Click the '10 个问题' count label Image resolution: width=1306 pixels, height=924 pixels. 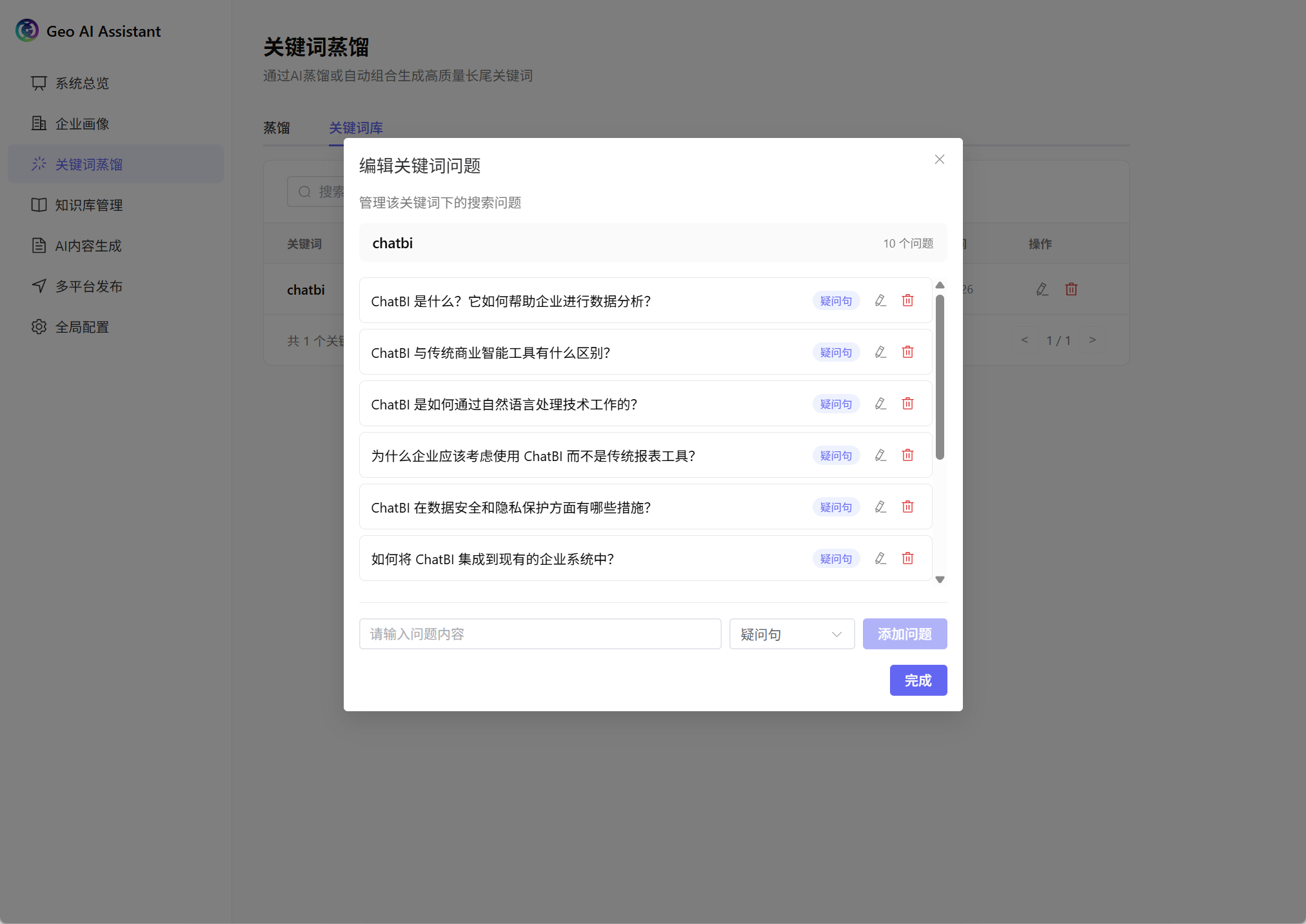(908, 243)
